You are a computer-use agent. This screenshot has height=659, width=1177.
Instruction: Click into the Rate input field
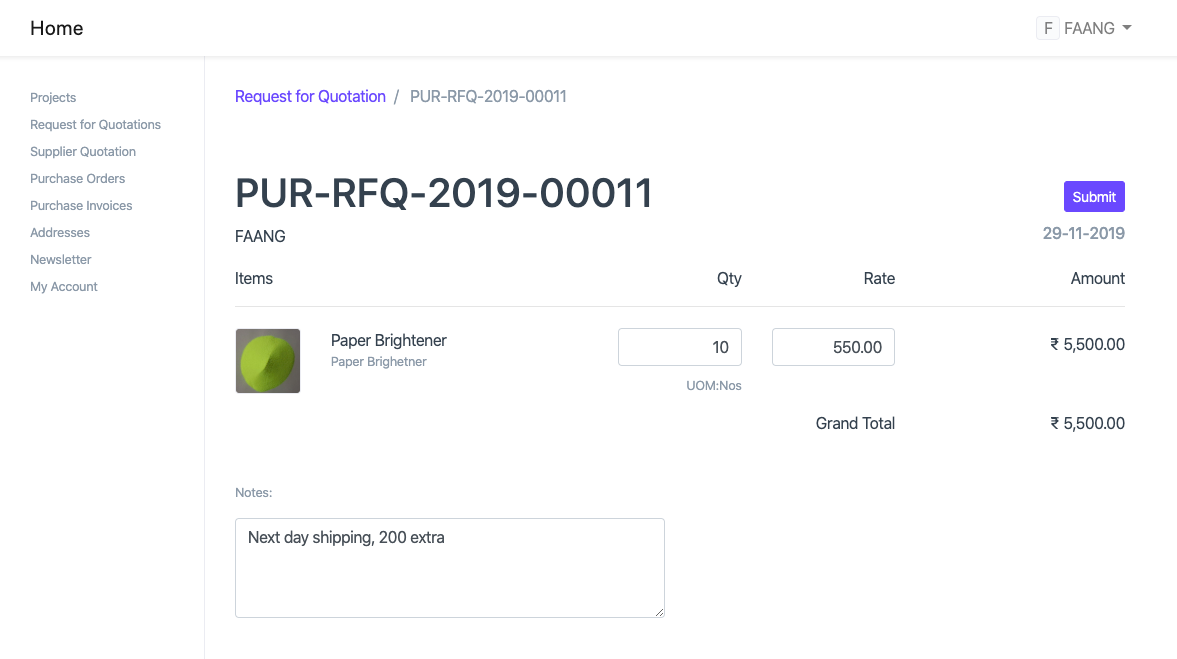(x=833, y=347)
